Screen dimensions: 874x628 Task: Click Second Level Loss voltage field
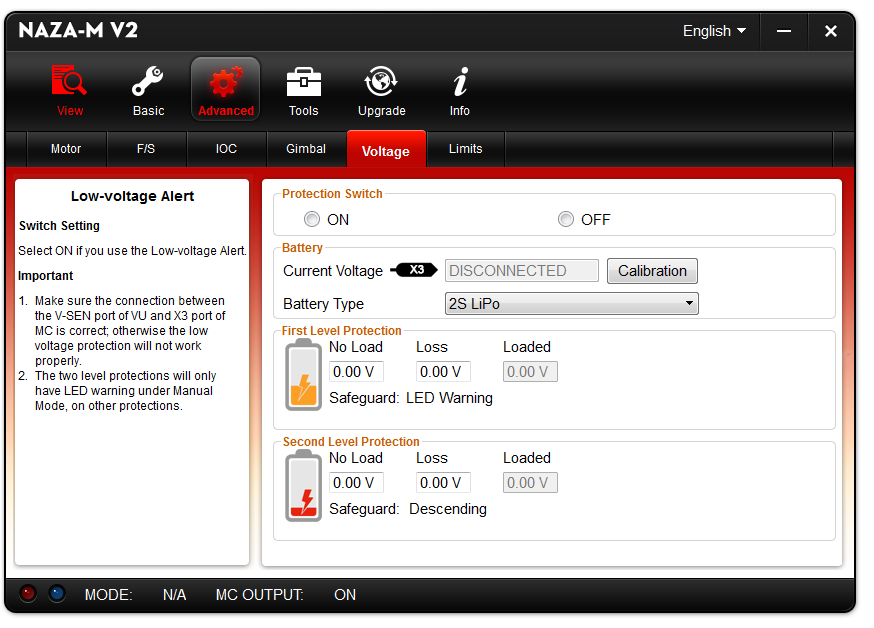[443, 483]
